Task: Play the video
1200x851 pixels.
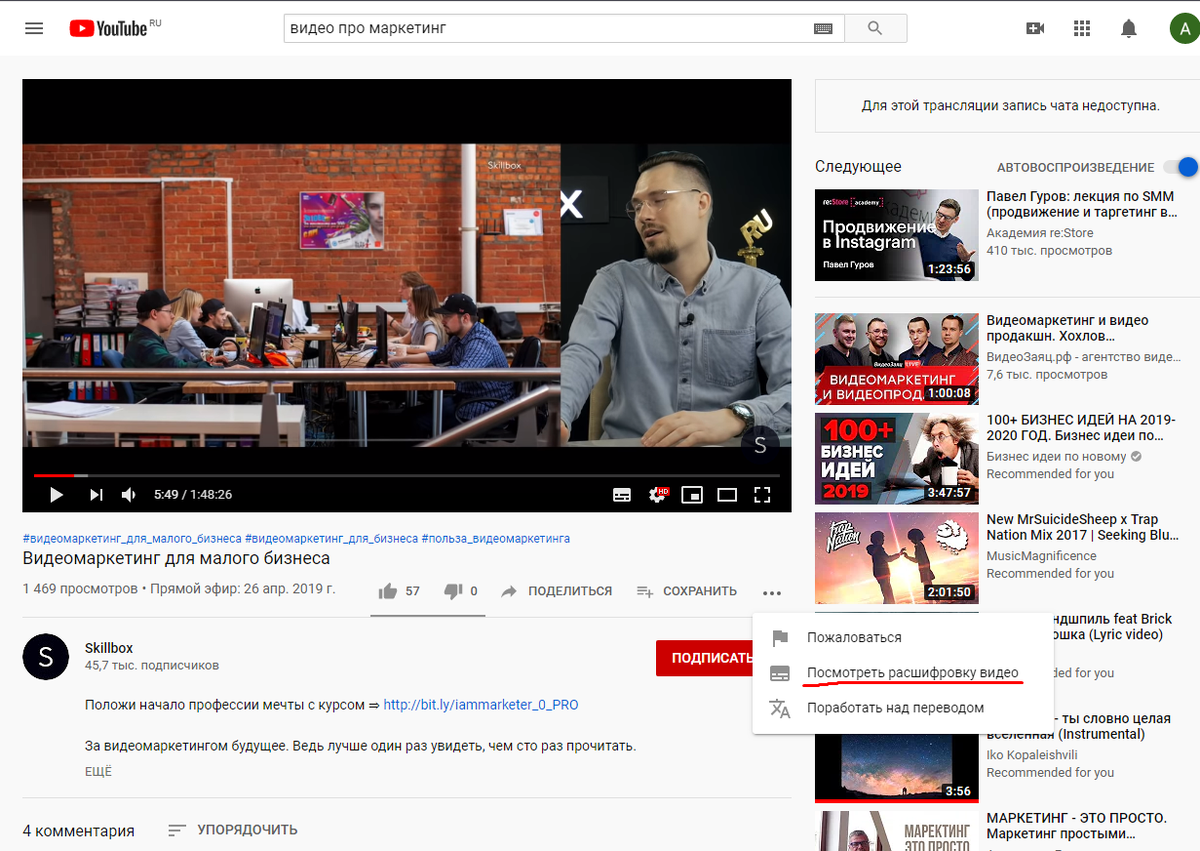Action: coord(56,494)
